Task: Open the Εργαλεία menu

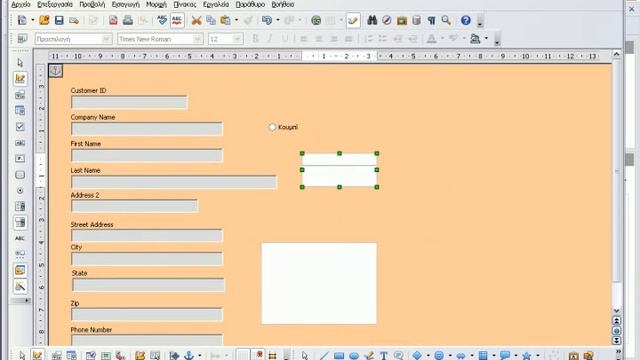Action: [x=216, y=4]
